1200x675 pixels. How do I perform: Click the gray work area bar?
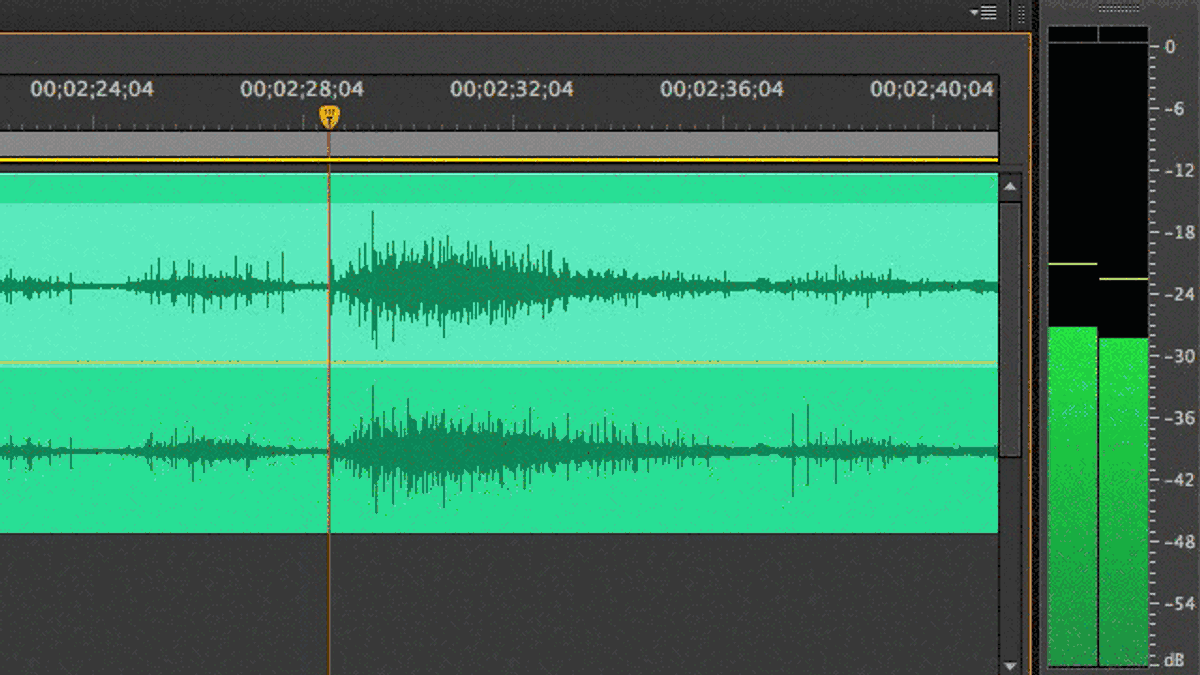coord(499,144)
